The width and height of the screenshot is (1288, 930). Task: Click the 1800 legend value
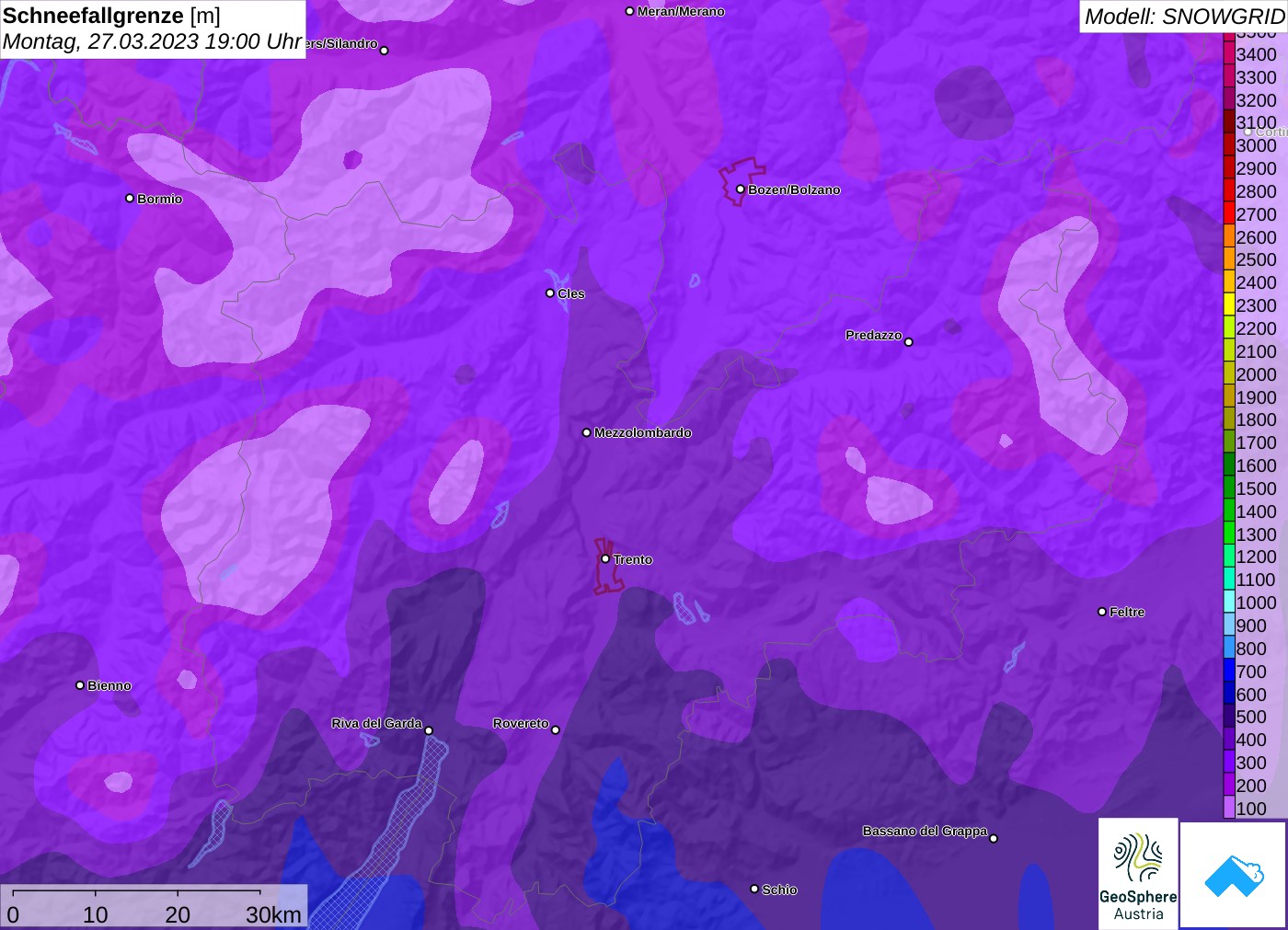(1257, 419)
